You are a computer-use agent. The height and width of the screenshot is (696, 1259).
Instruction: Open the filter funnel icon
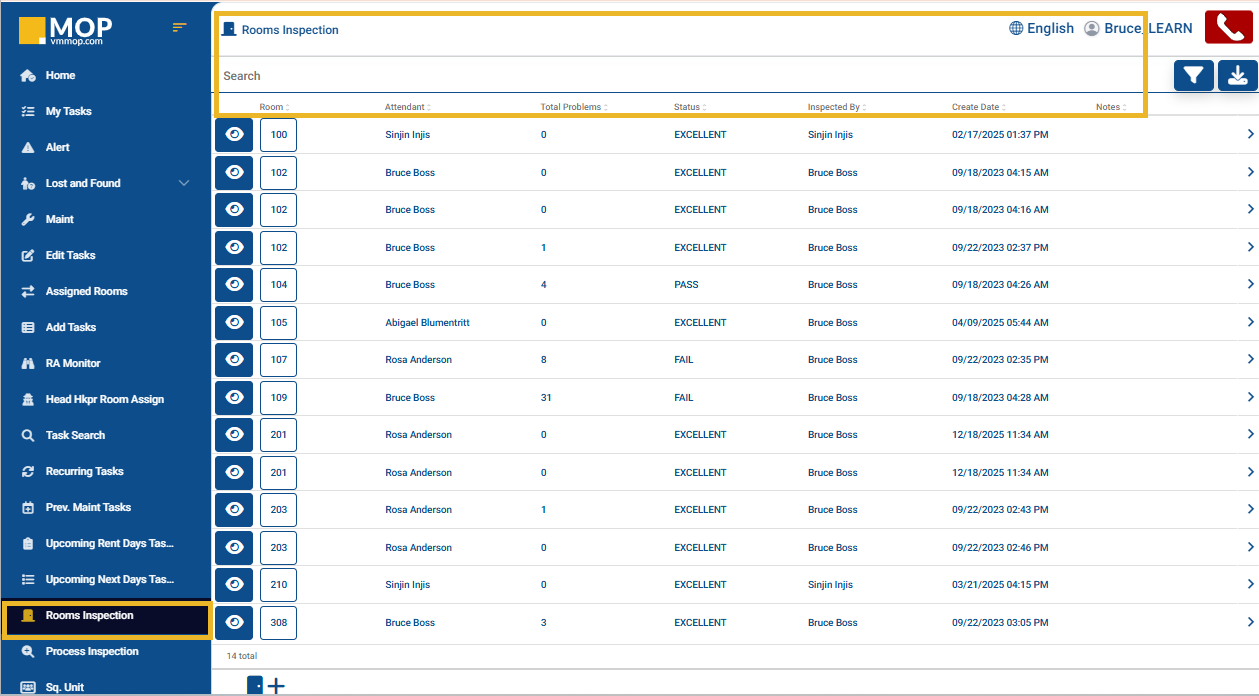pos(1193,75)
